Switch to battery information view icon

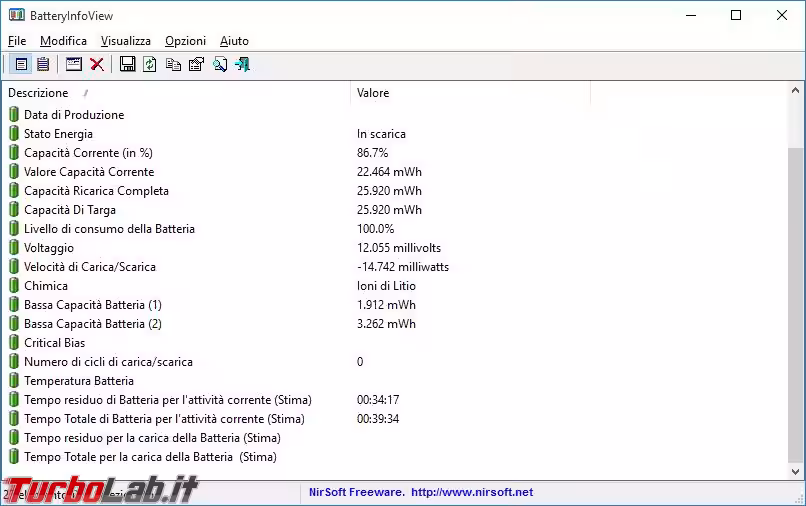[x=21, y=65]
